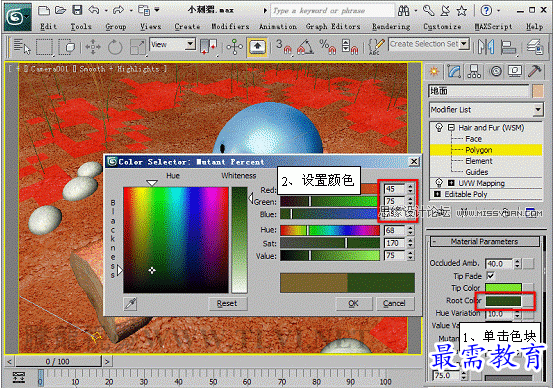Pick color with the eyedropper icon
Image resolution: width=553 pixels, height=388 pixels.
[130, 304]
